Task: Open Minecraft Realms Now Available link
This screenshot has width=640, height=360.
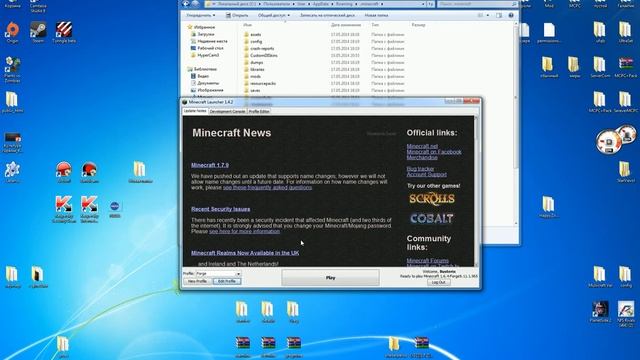Action: [x=245, y=253]
